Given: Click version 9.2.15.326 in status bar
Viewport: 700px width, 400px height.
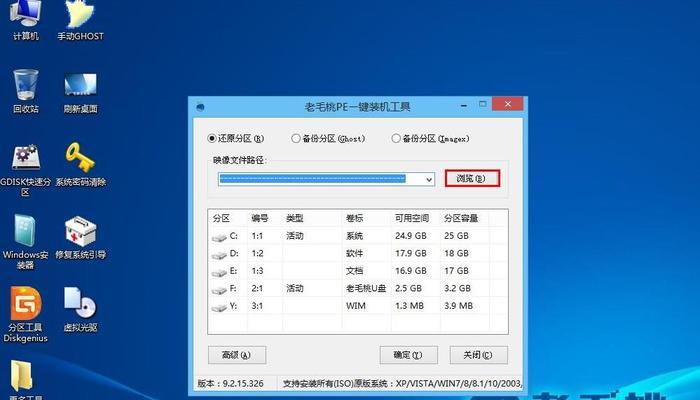Looking at the screenshot, I should [x=230, y=383].
